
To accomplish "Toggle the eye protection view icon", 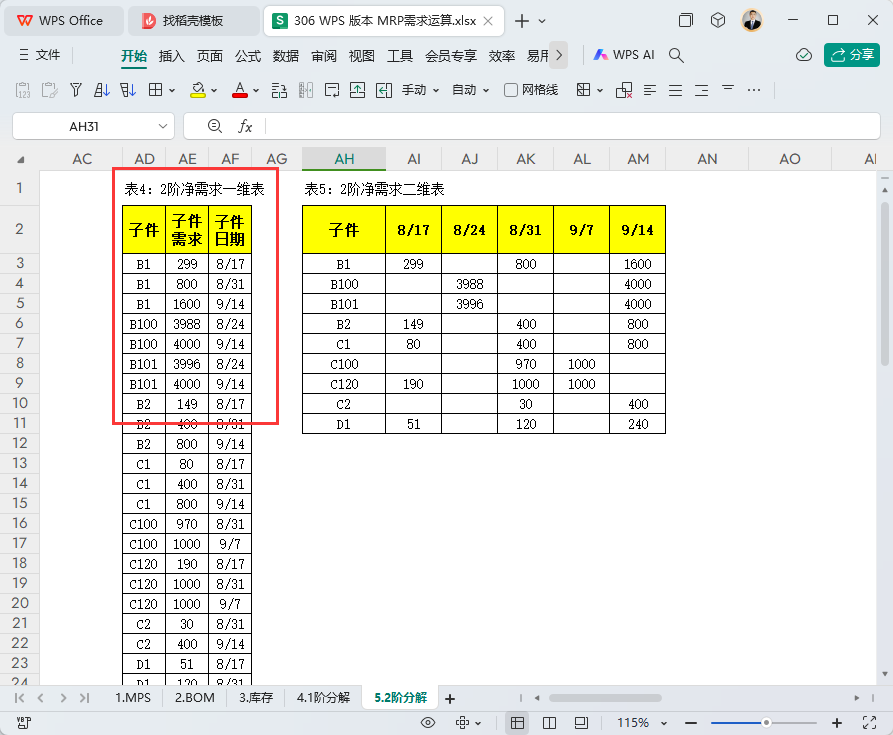I will click(428, 722).
